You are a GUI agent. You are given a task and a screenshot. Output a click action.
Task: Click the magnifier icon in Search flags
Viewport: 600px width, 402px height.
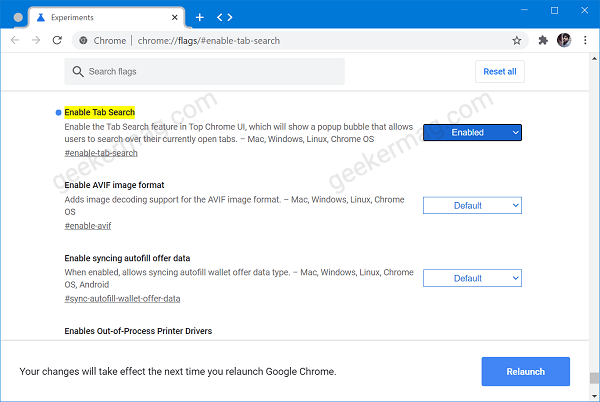78,72
